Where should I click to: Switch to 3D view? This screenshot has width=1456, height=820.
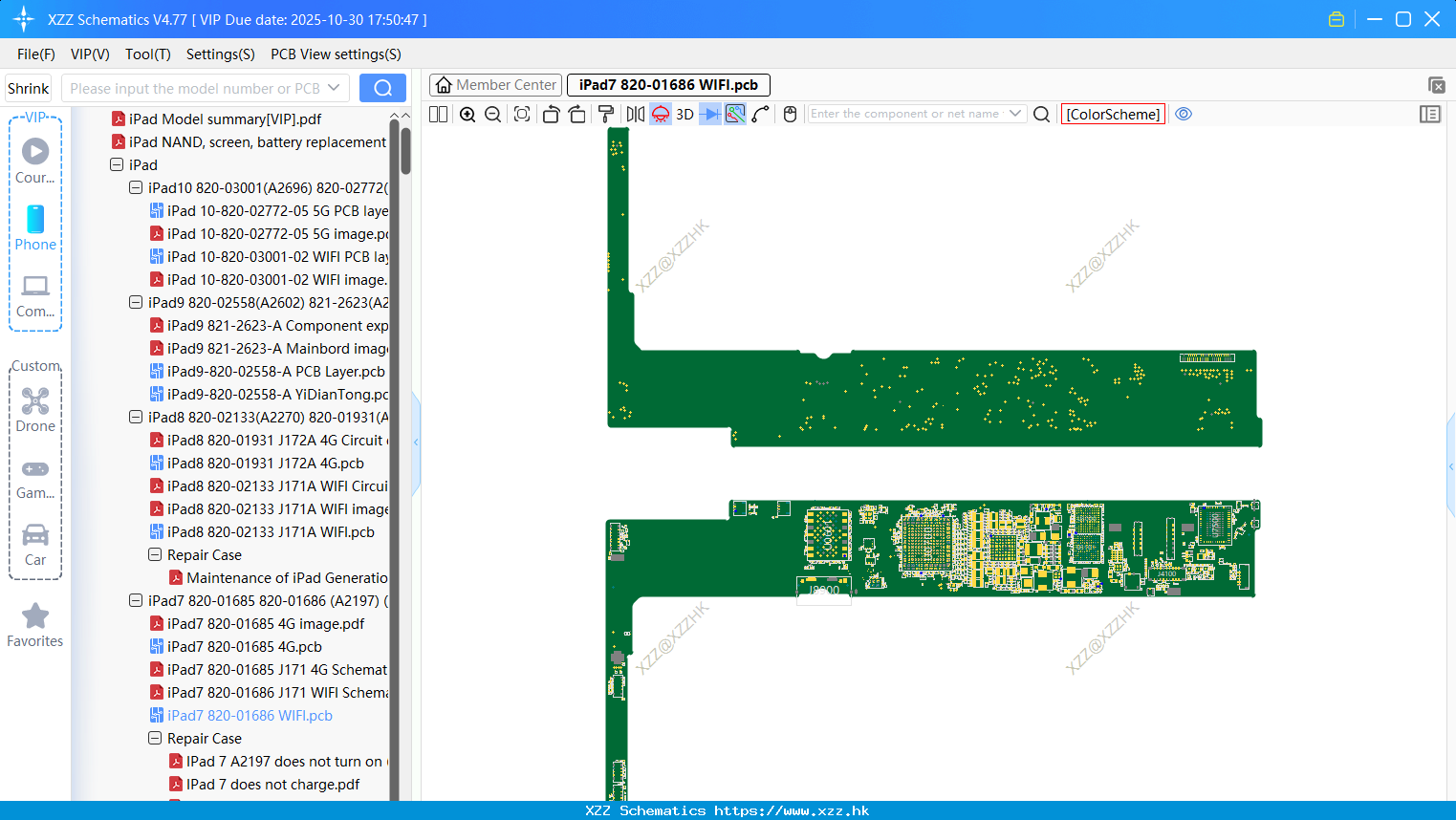(685, 114)
